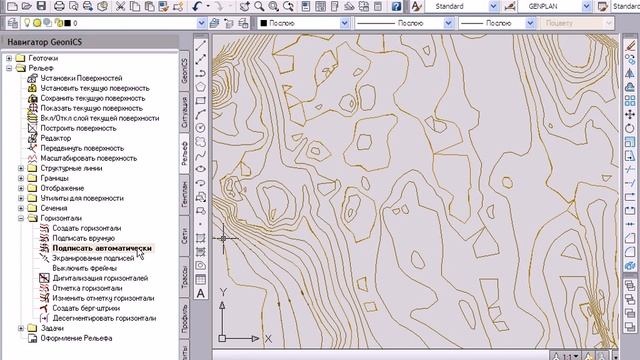The height and width of the screenshot is (360, 640).
Task: Run 'Создать берг-штрихи' command
Action: tap(86, 308)
